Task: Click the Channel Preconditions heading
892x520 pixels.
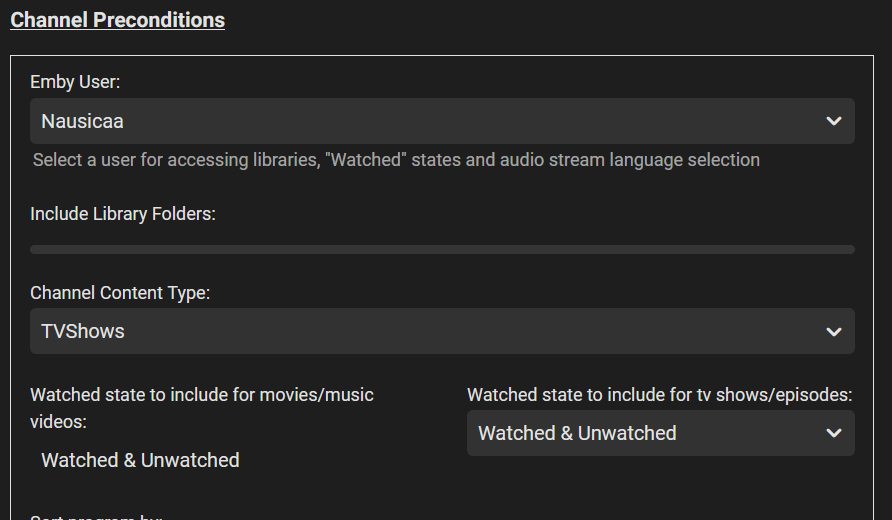Action: [x=117, y=20]
